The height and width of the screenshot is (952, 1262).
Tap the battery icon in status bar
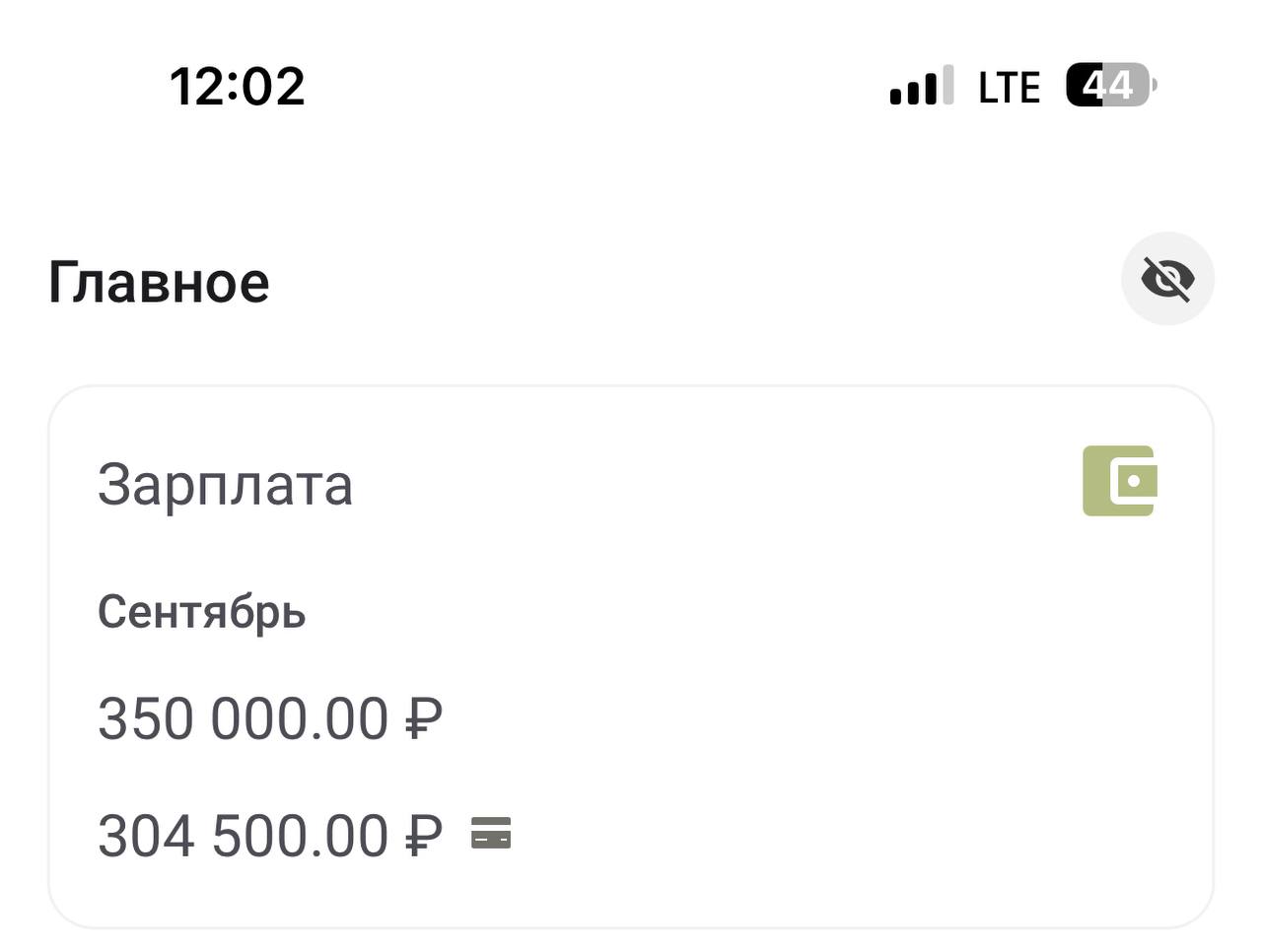[1110, 86]
